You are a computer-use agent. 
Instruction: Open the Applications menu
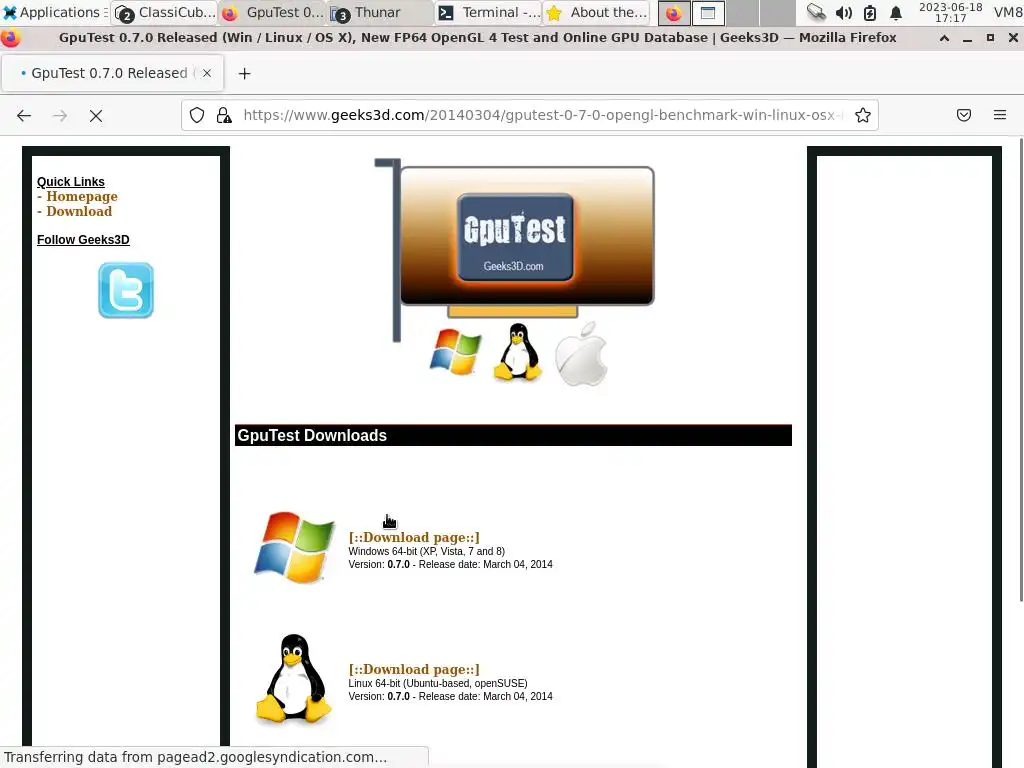(x=54, y=12)
